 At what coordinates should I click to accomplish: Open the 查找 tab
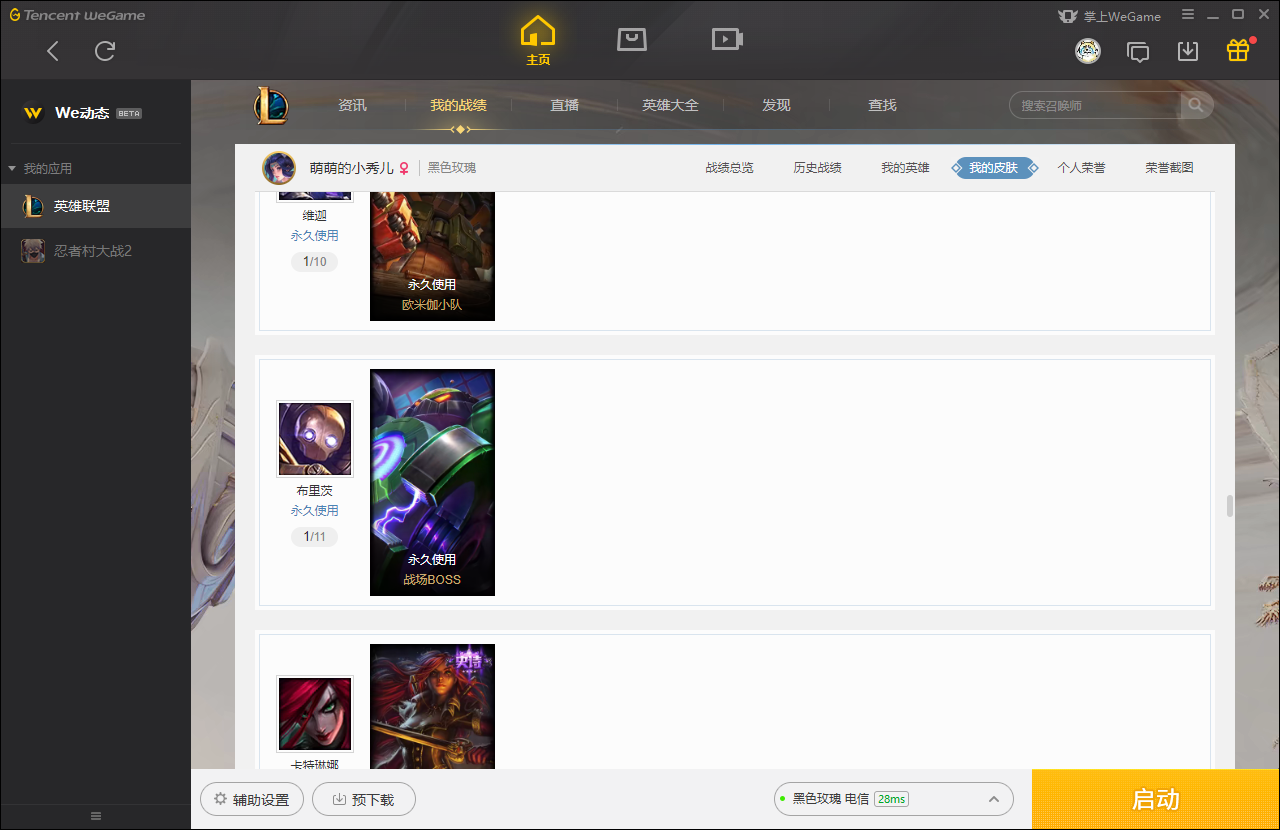coord(882,105)
